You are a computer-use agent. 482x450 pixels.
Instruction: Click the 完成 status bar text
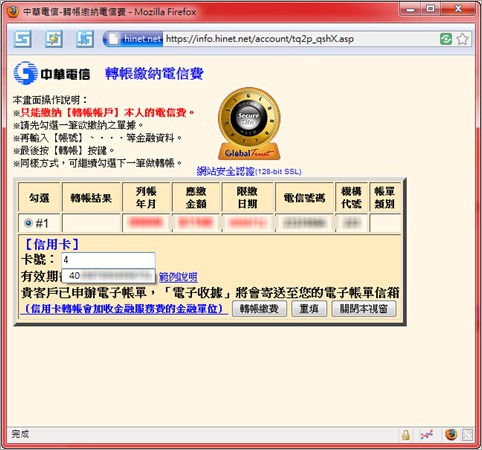(x=20, y=434)
